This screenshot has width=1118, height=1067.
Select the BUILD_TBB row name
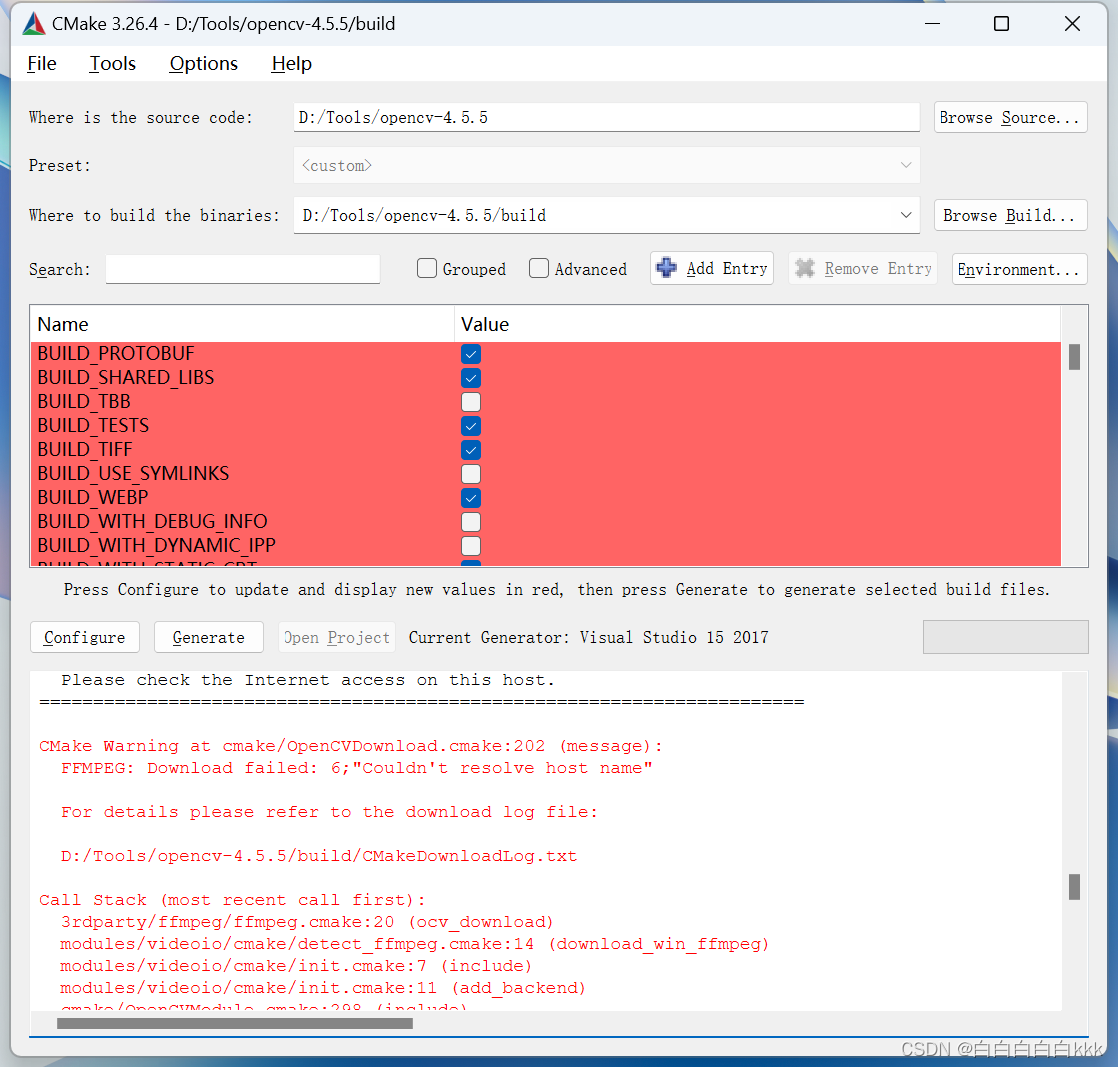[x=83, y=402]
